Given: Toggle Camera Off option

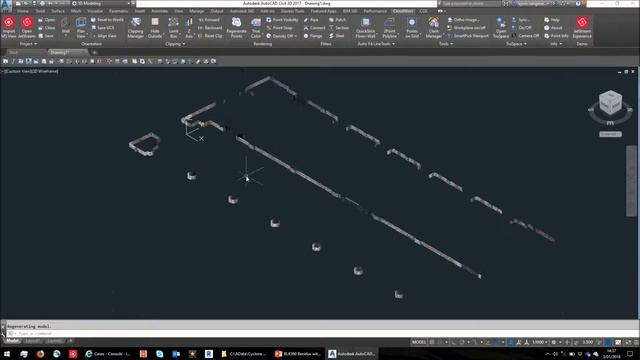Looking at the screenshot, I should 525,36.
